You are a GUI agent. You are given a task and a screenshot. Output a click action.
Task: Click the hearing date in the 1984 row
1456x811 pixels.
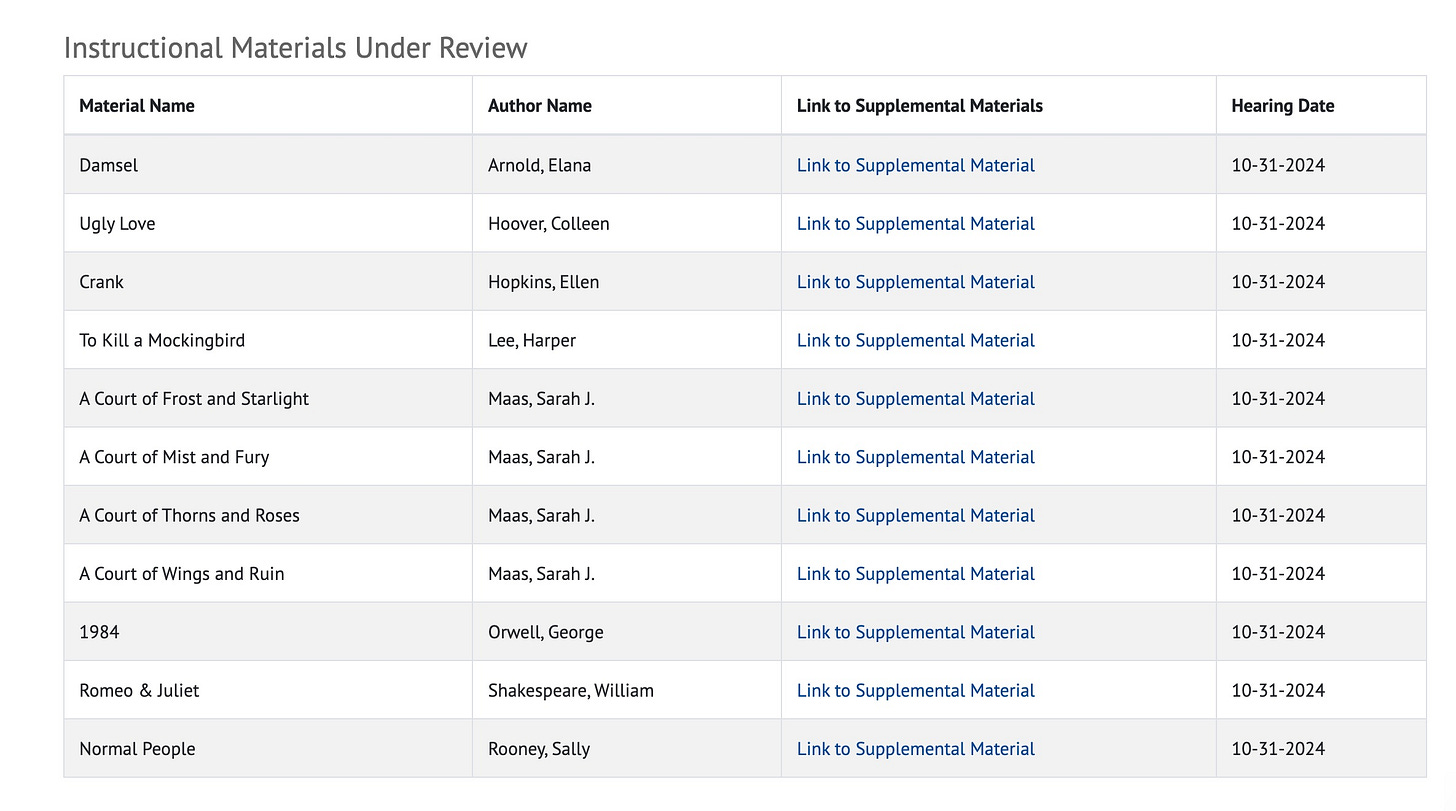tap(1278, 632)
